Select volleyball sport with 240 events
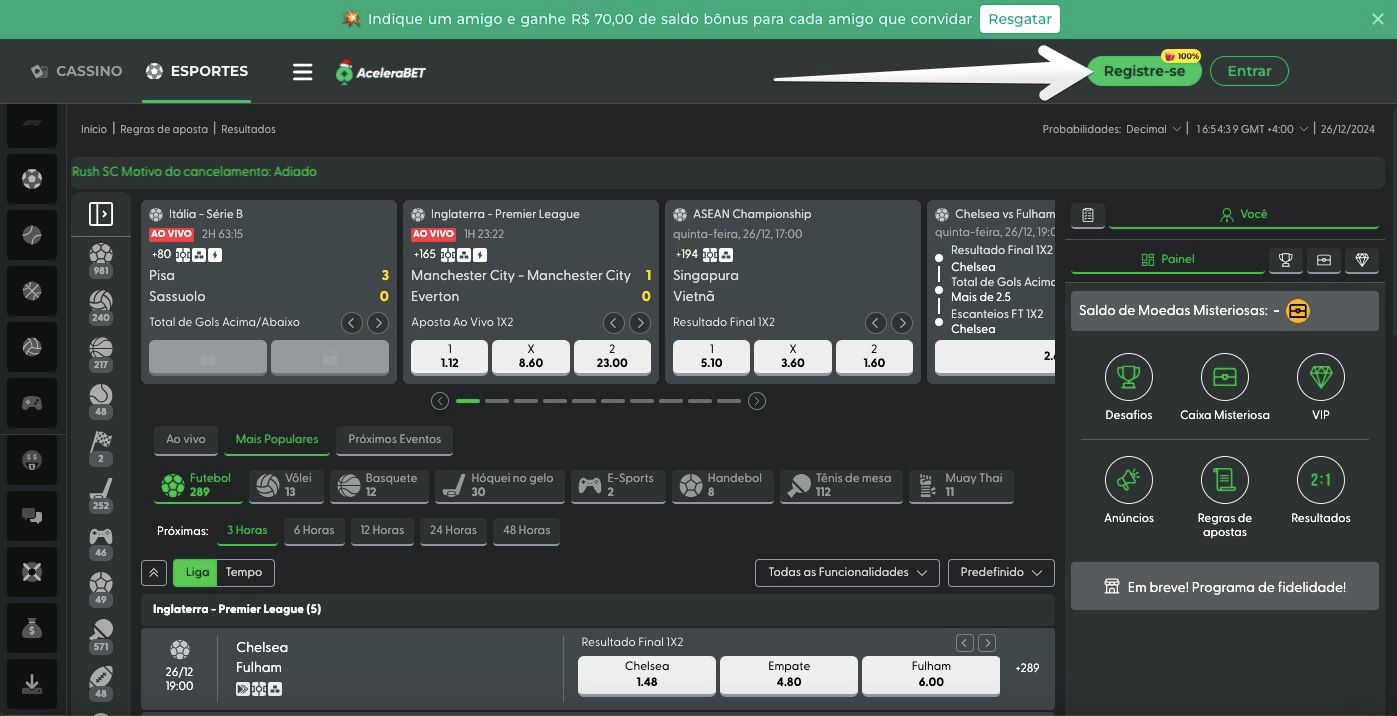This screenshot has height=716, width=1397. 100,307
